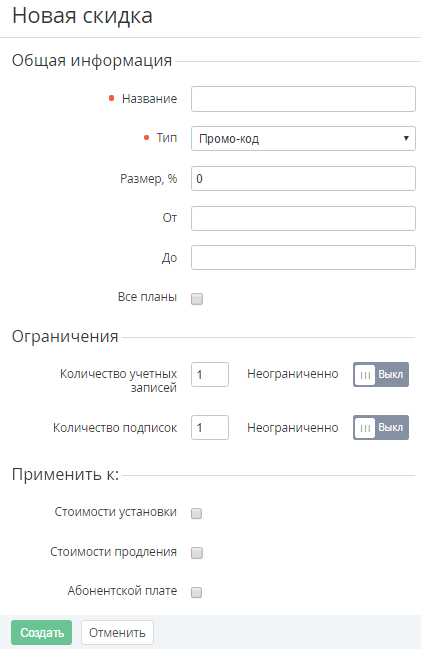Click the Ограничения section heading
Image resolution: width=424 pixels, height=651 pixels.
65,336
